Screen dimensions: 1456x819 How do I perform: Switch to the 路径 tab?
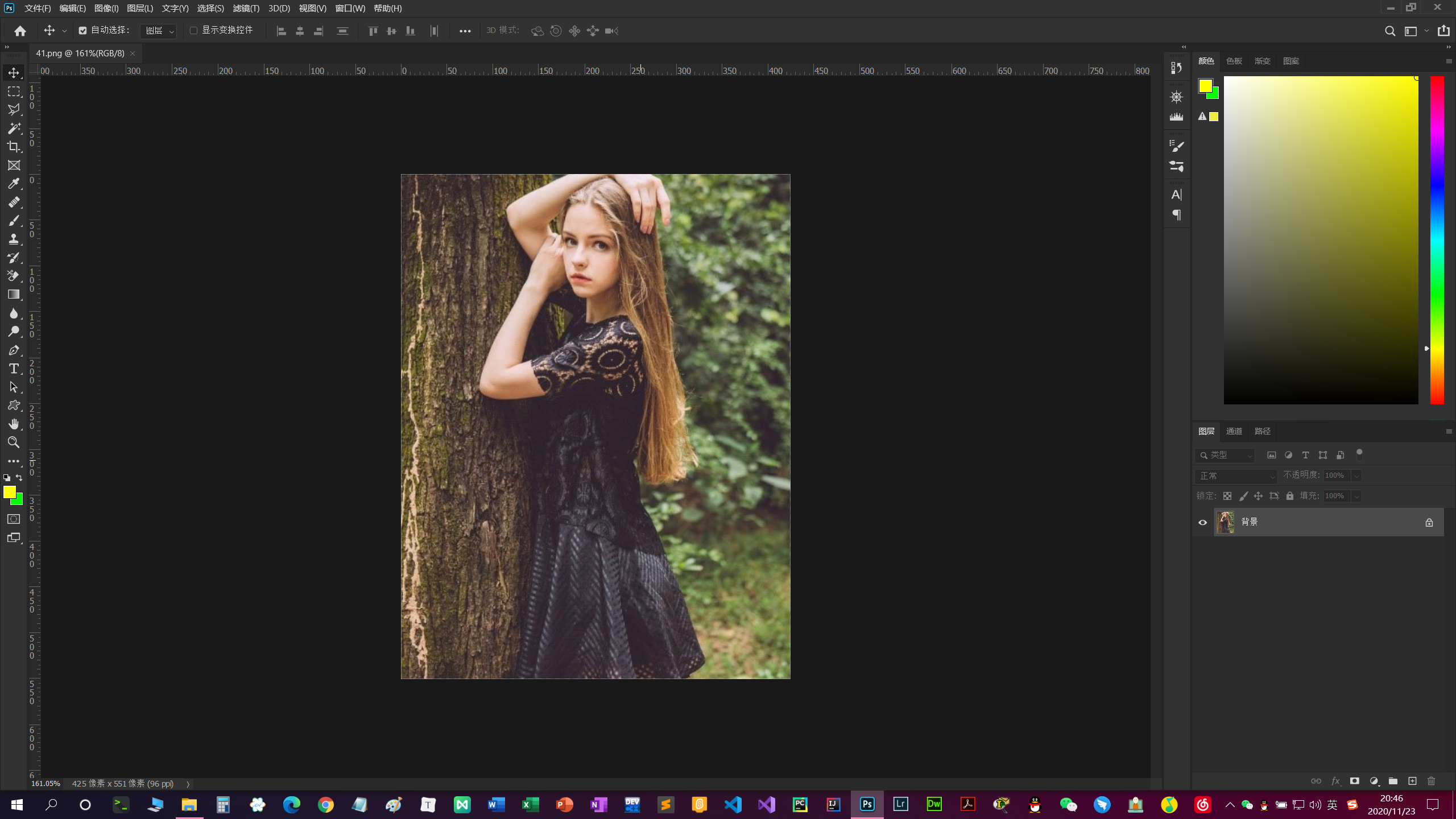(x=1263, y=431)
